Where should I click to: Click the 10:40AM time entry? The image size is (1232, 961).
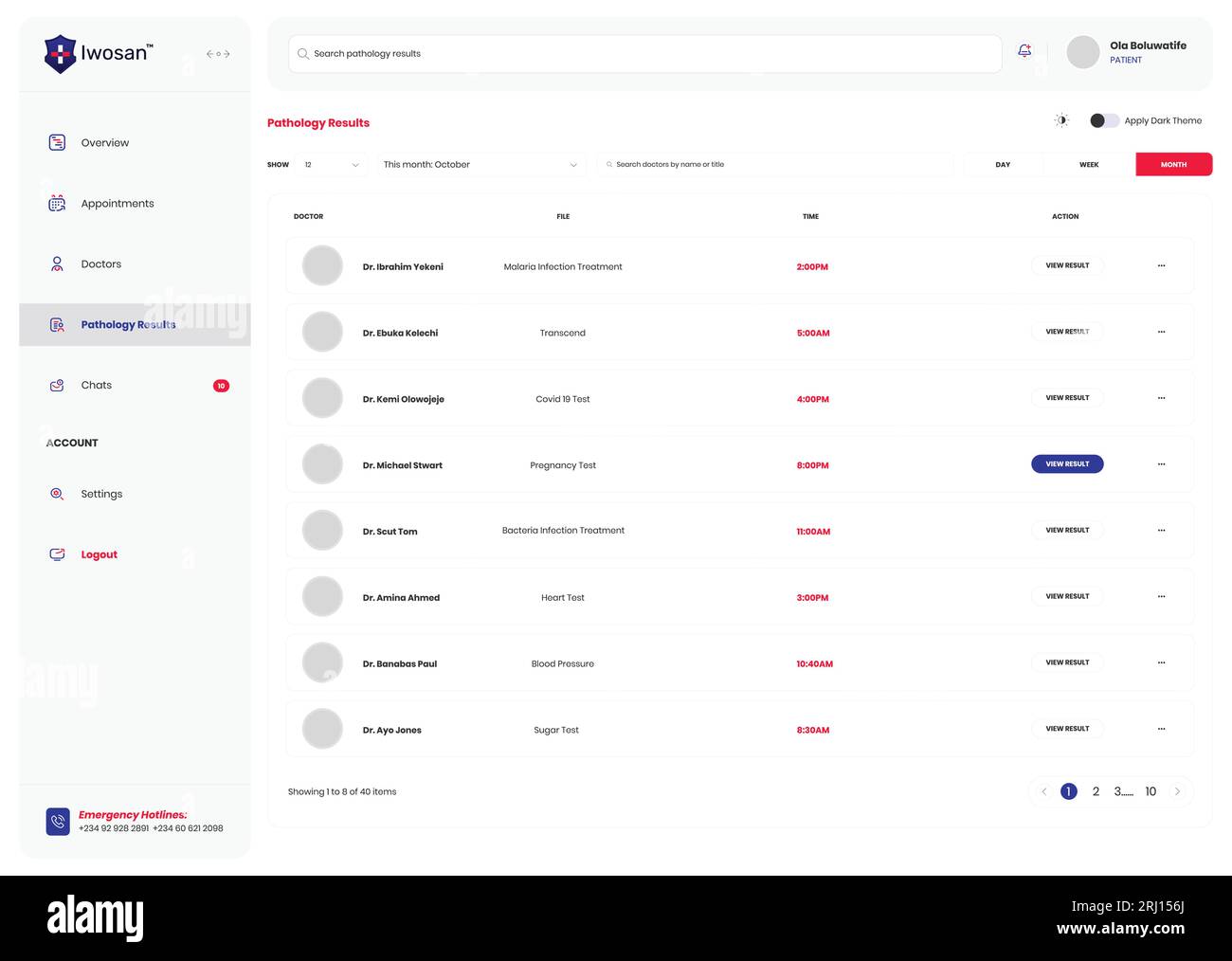pyautogui.click(x=814, y=664)
